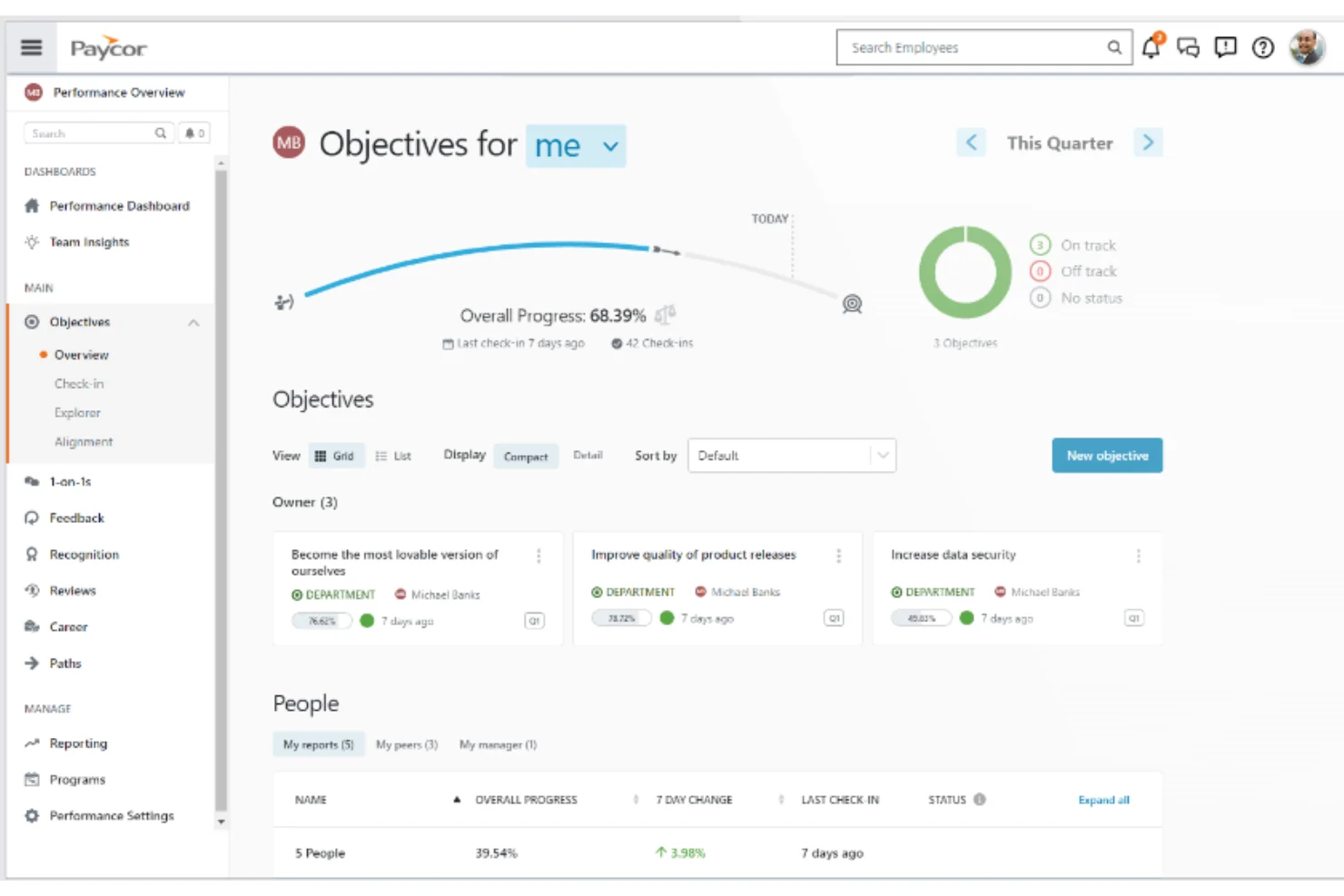Enable Compact display mode

click(525, 456)
